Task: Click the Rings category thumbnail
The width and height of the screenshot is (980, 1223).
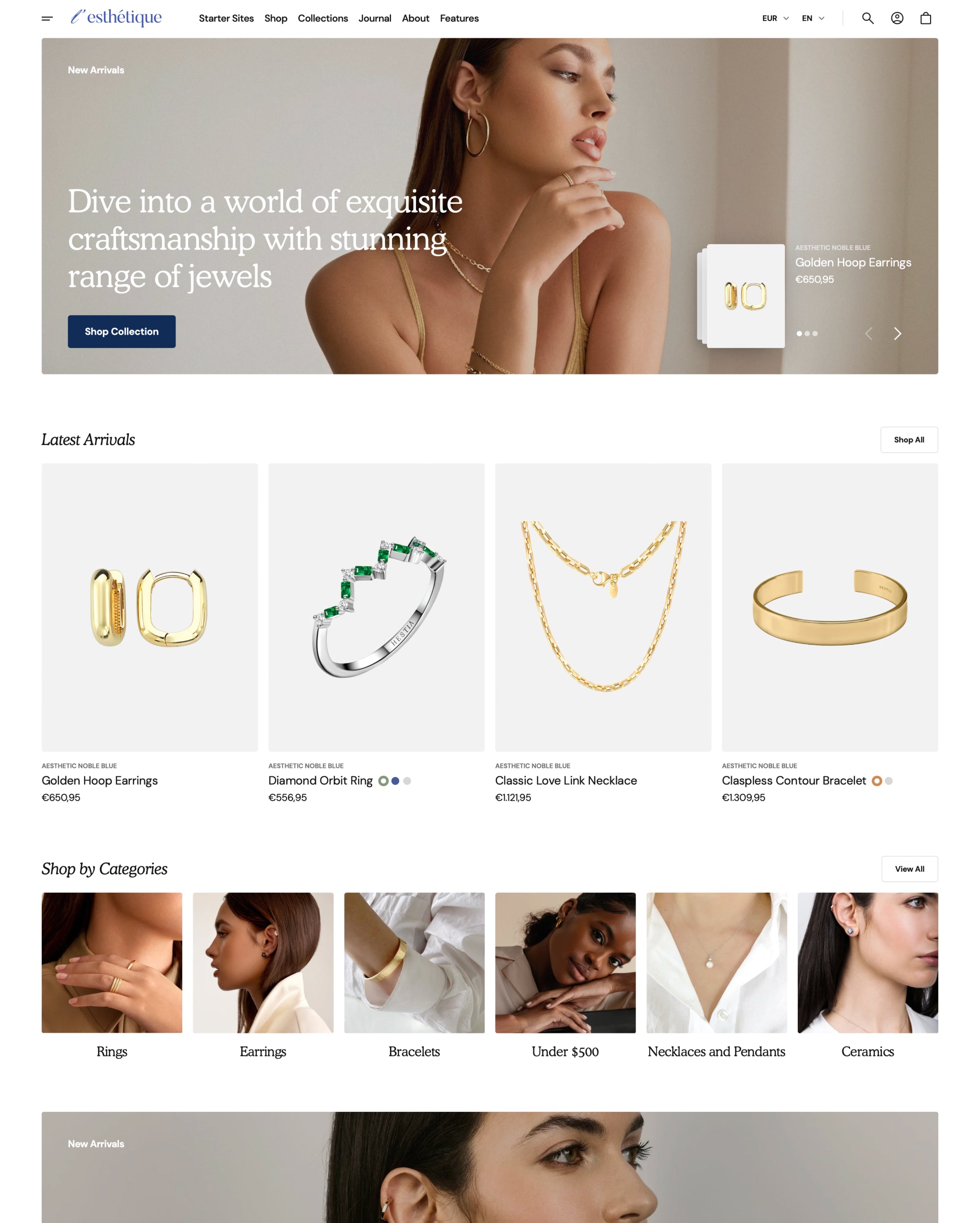Action: tap(111, 962)
